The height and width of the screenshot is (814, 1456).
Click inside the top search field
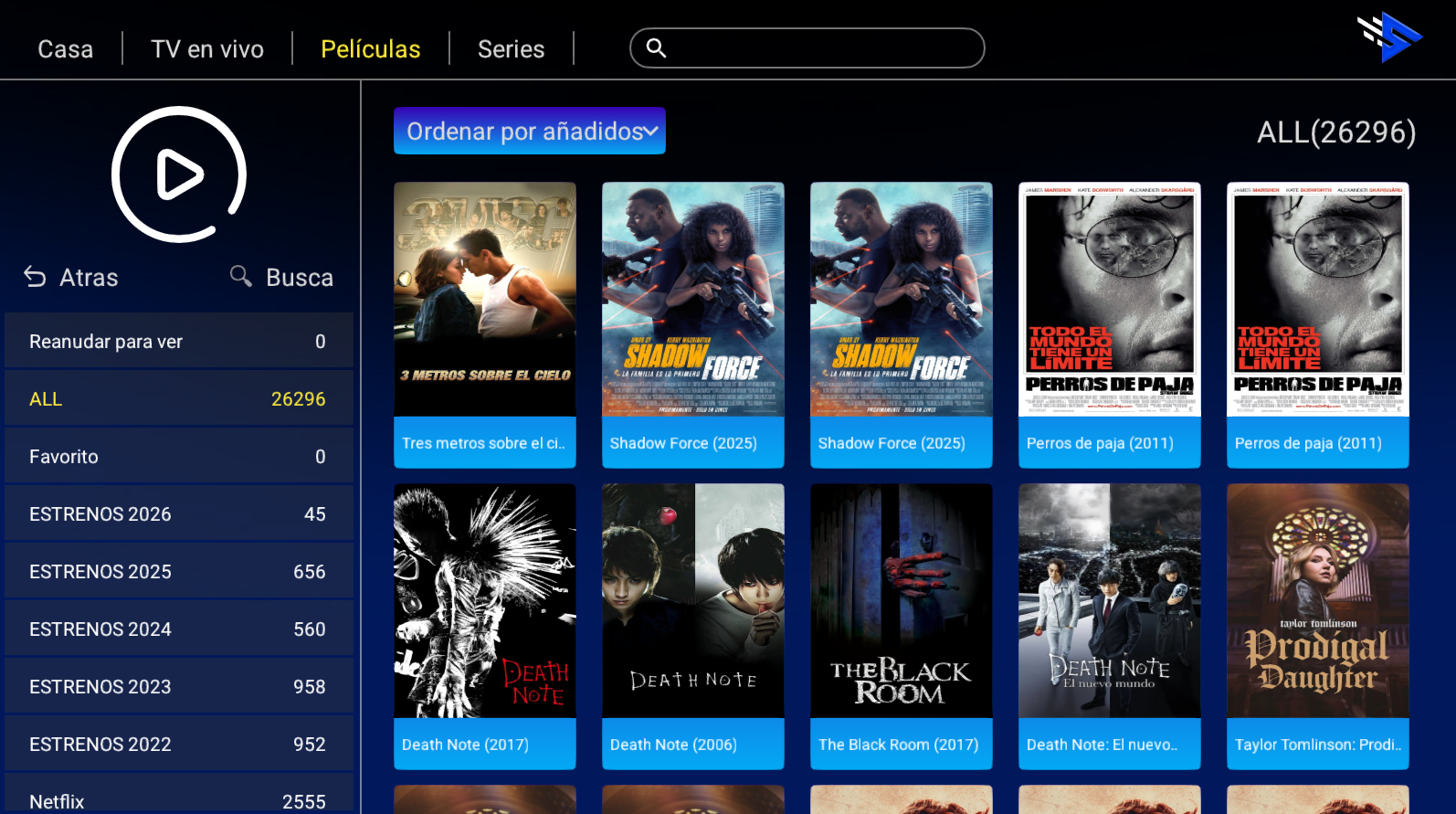click(822, 48)
